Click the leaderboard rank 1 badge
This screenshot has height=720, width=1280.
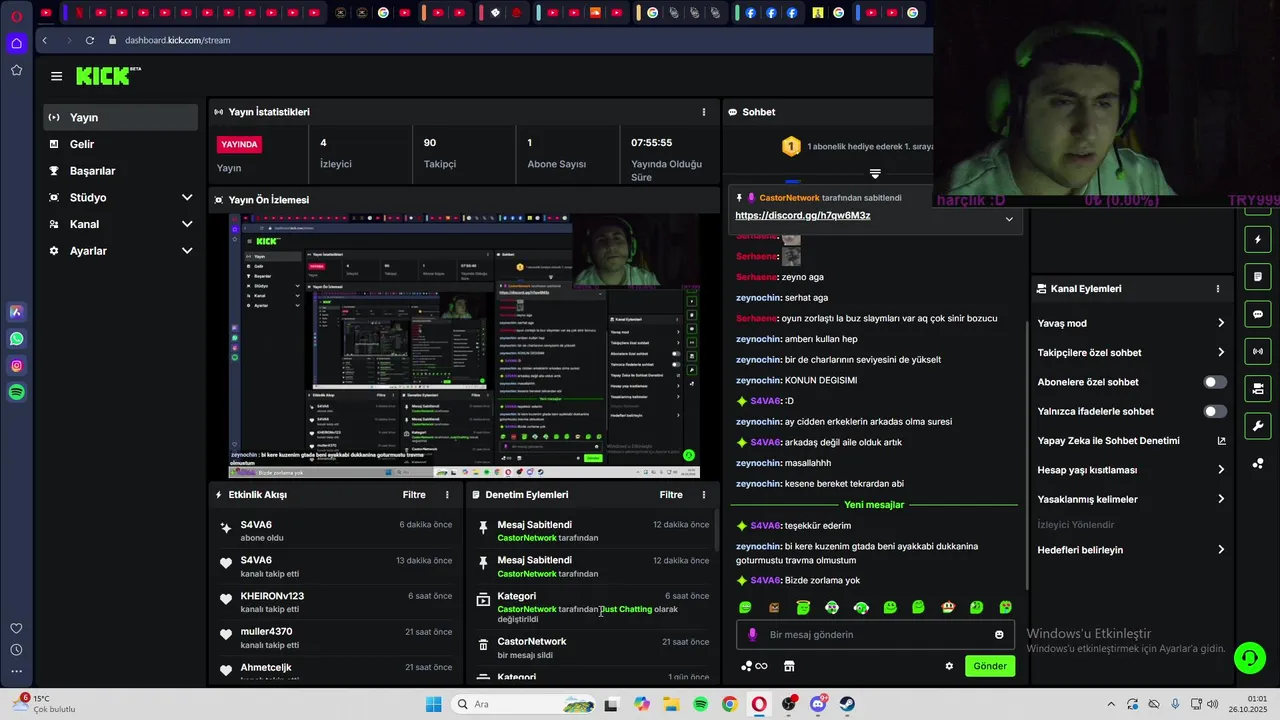point(791,147)
